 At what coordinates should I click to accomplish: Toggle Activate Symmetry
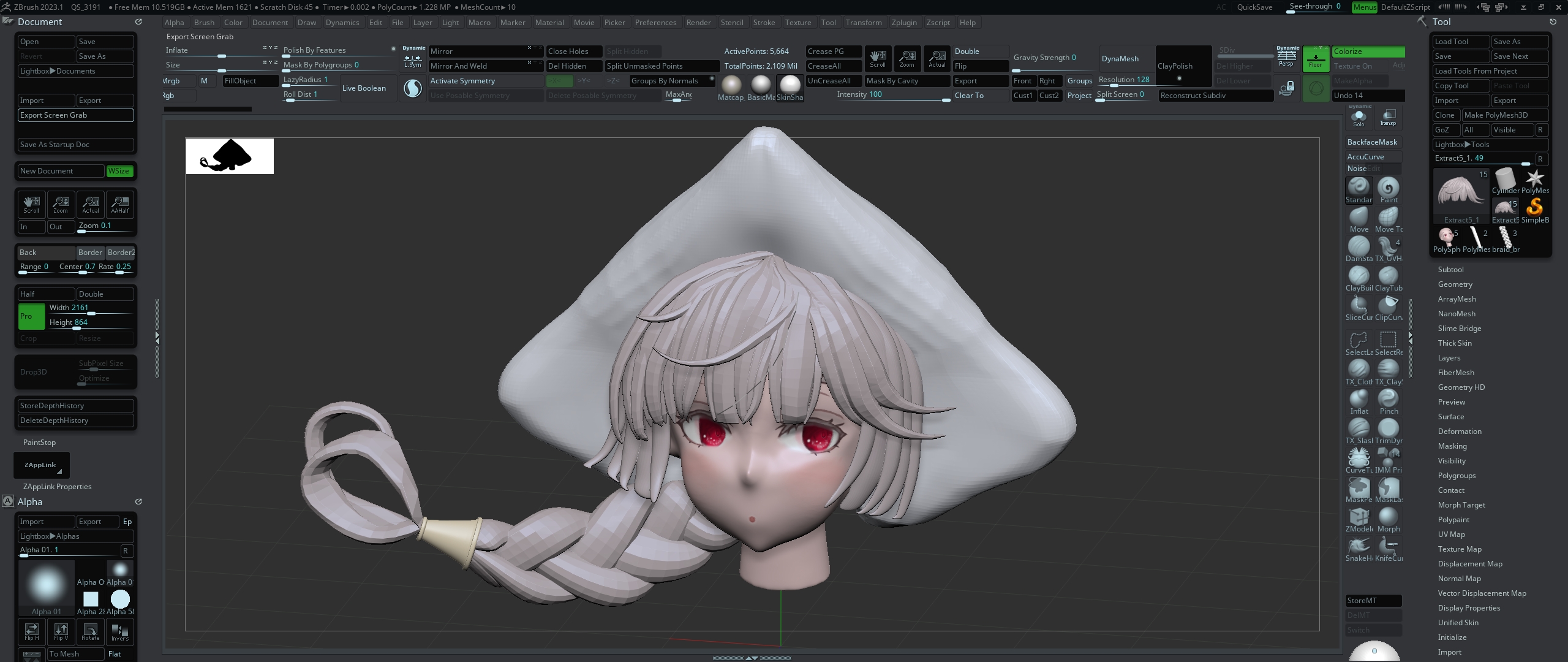[486, 81]
